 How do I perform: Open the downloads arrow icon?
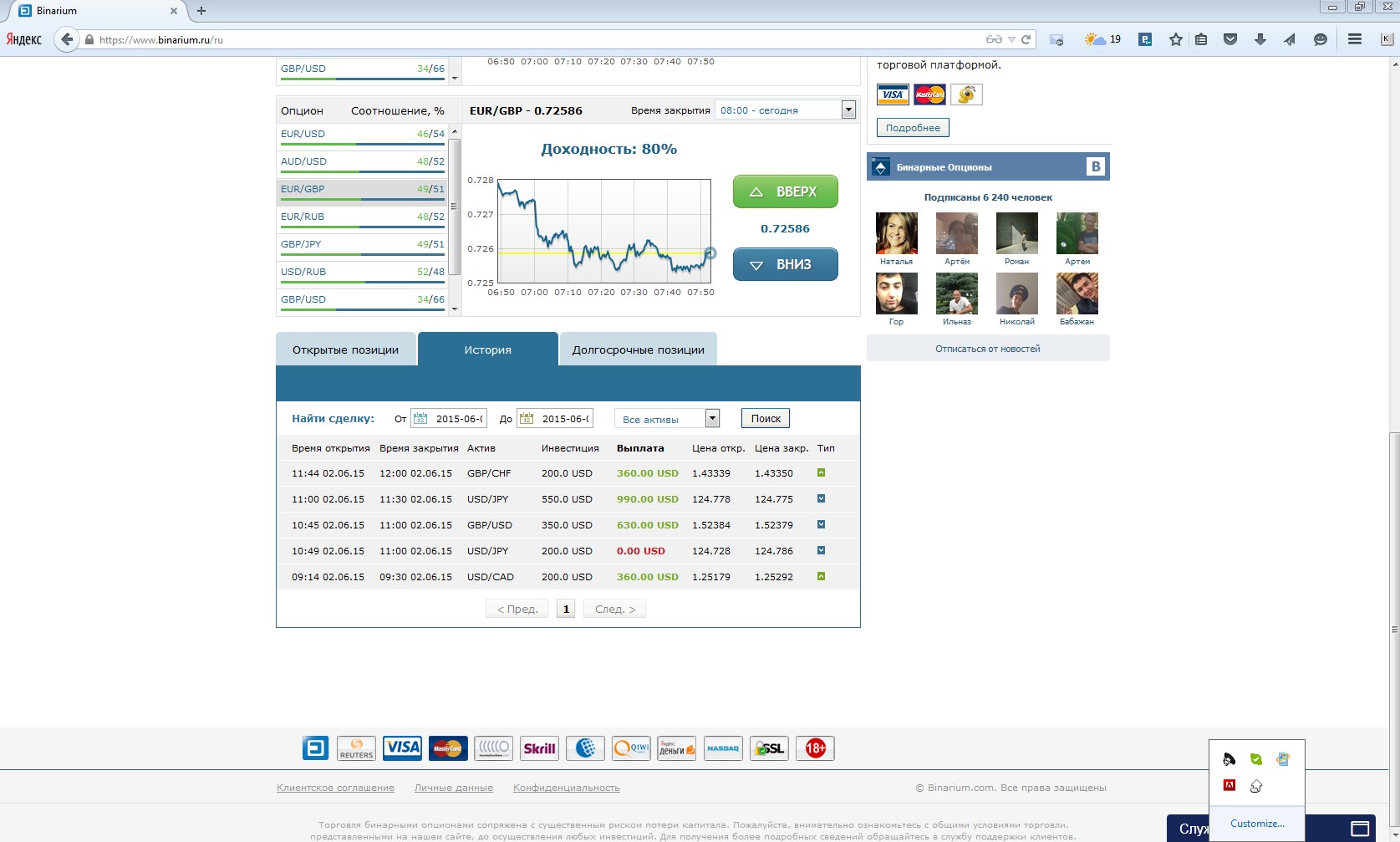click(x=1260, y=39)
